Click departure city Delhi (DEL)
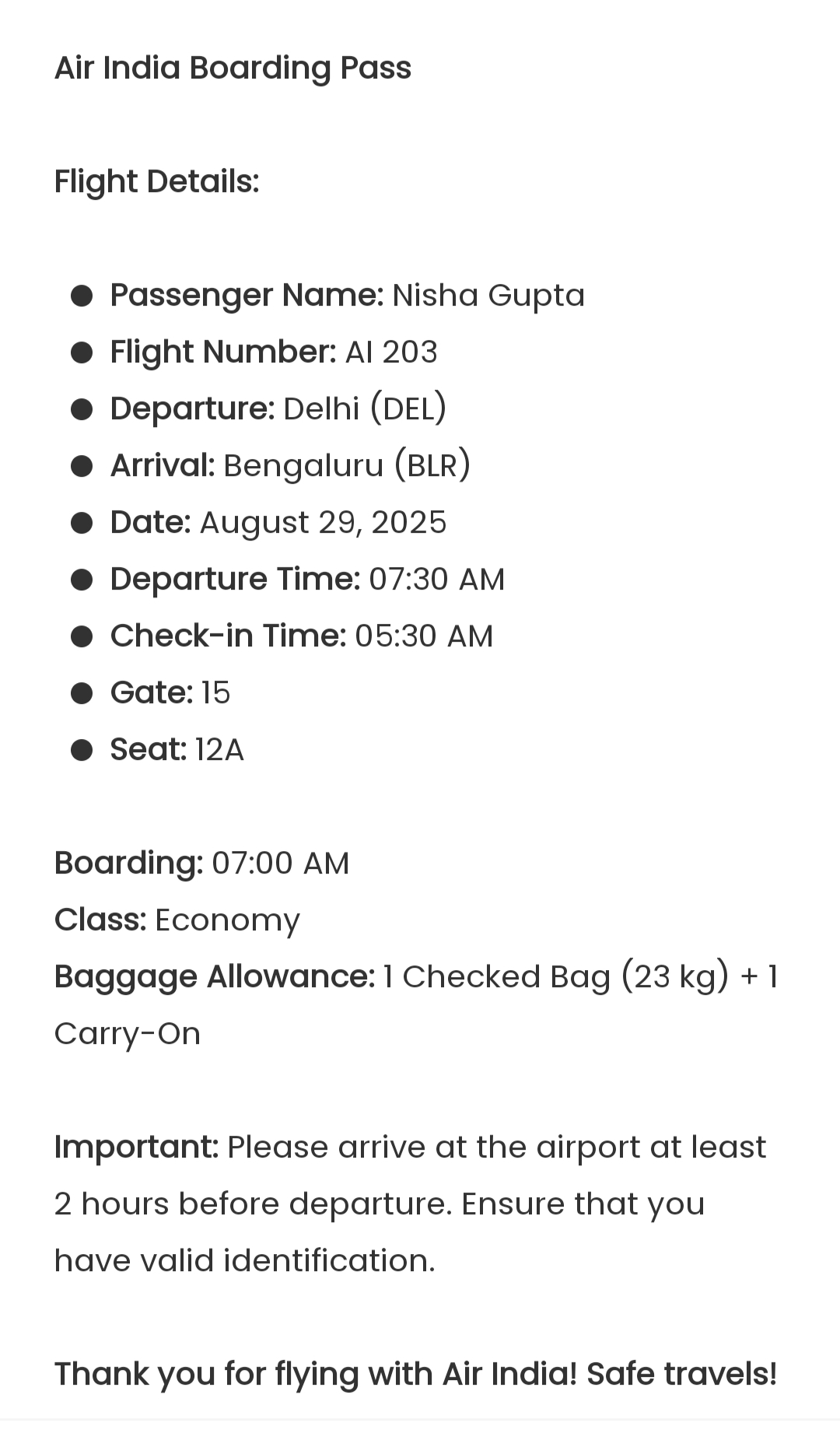This screenshot has height=1433, width=840. click(x=365, y=409)
